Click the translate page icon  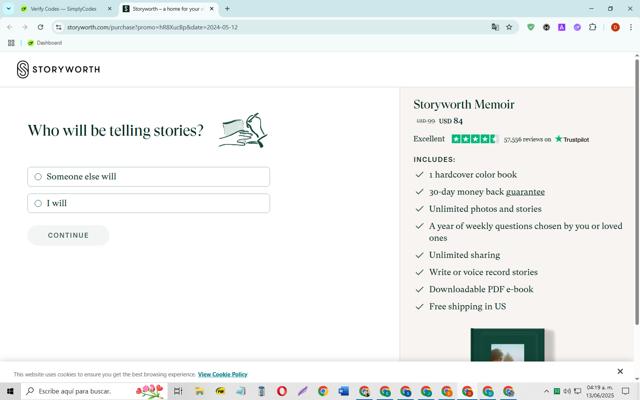click(495, 27)
